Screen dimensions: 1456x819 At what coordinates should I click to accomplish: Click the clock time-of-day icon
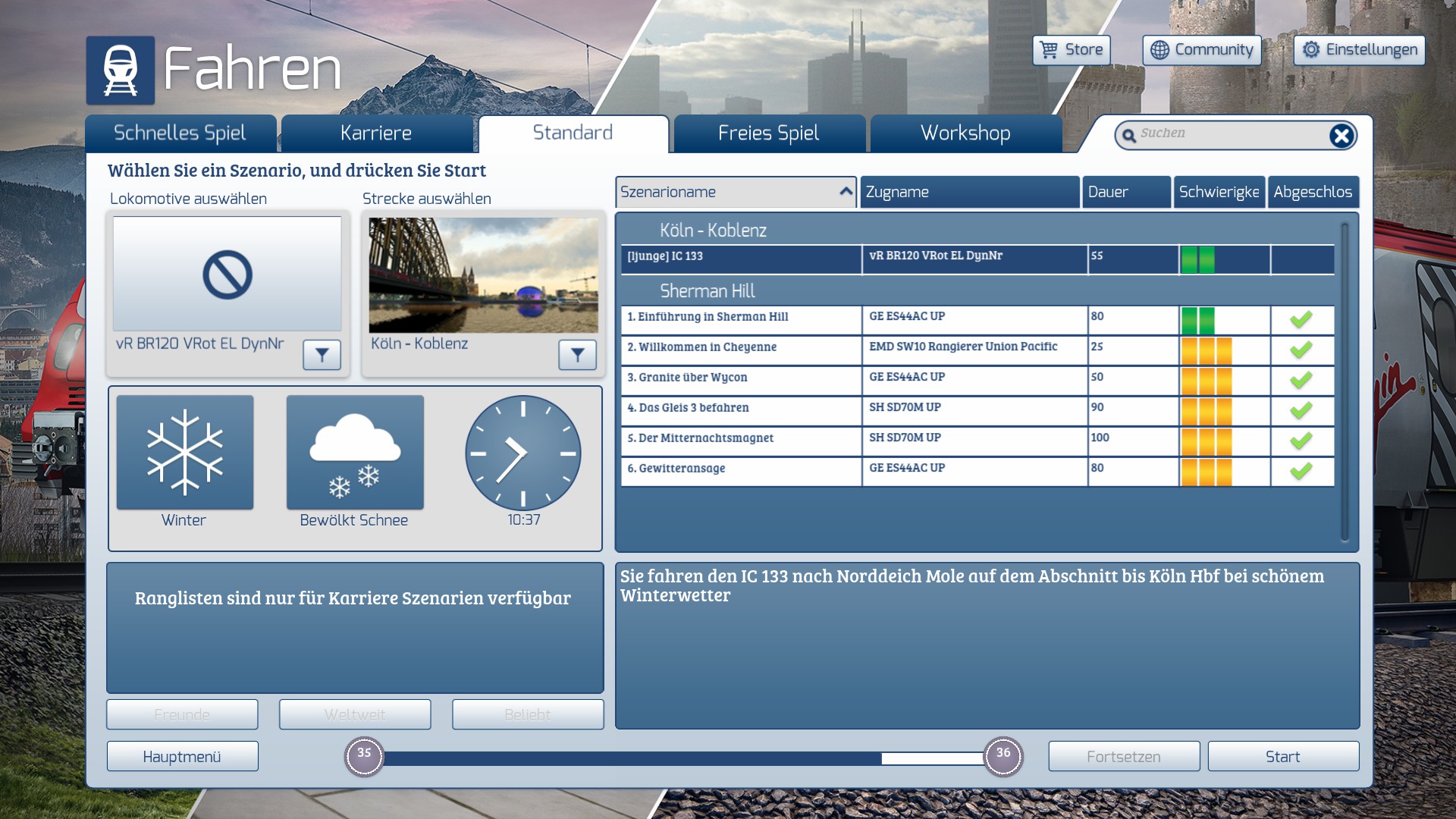pyautogui.click(x=523, y=453)
